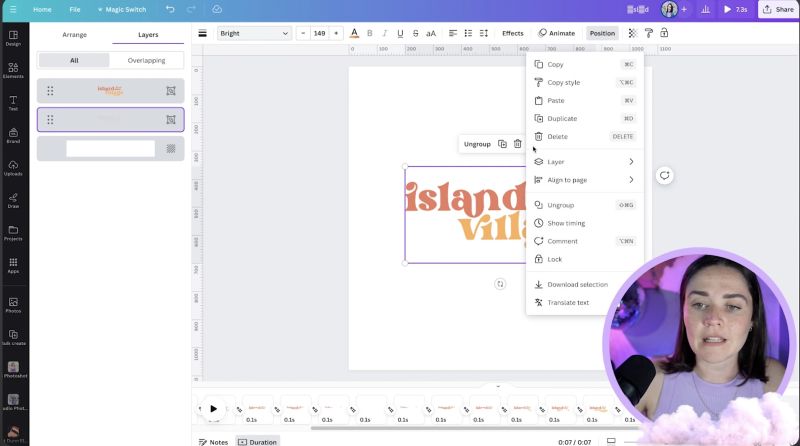Open the Uploads sidebar panel

pyautogui.click(x=13, y=168)
